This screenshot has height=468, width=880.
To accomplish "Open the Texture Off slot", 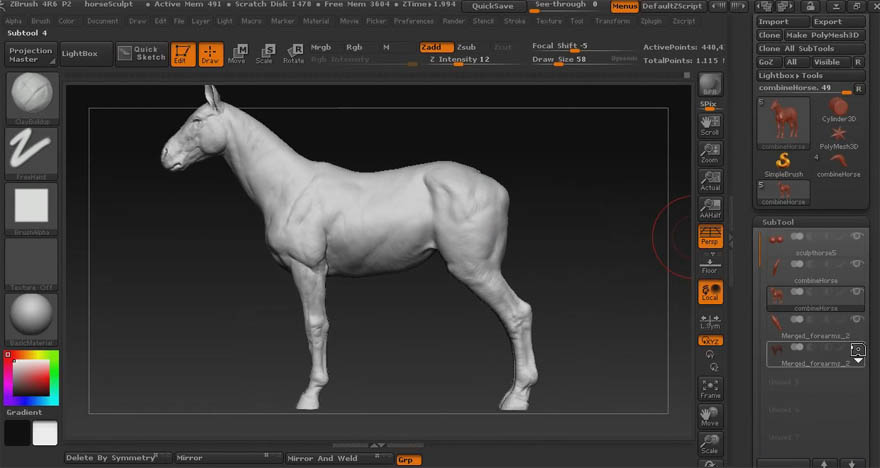I will pyautogui.click(x=31, y=264).
